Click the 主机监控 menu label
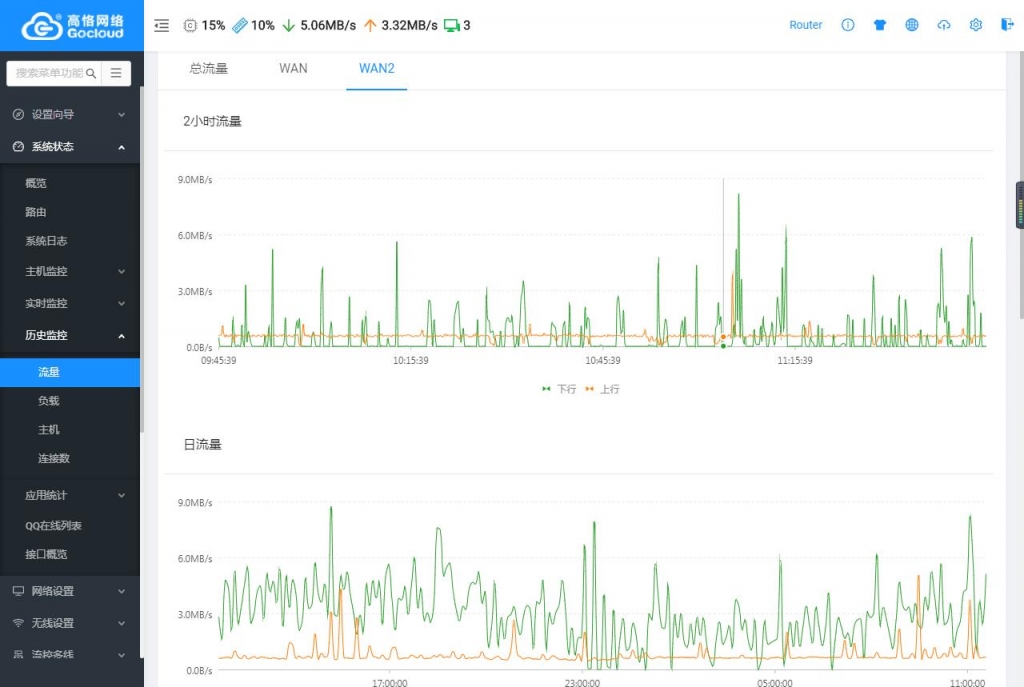The height and width of the screenshot is (687, 1024). click(x=46, y=271)
